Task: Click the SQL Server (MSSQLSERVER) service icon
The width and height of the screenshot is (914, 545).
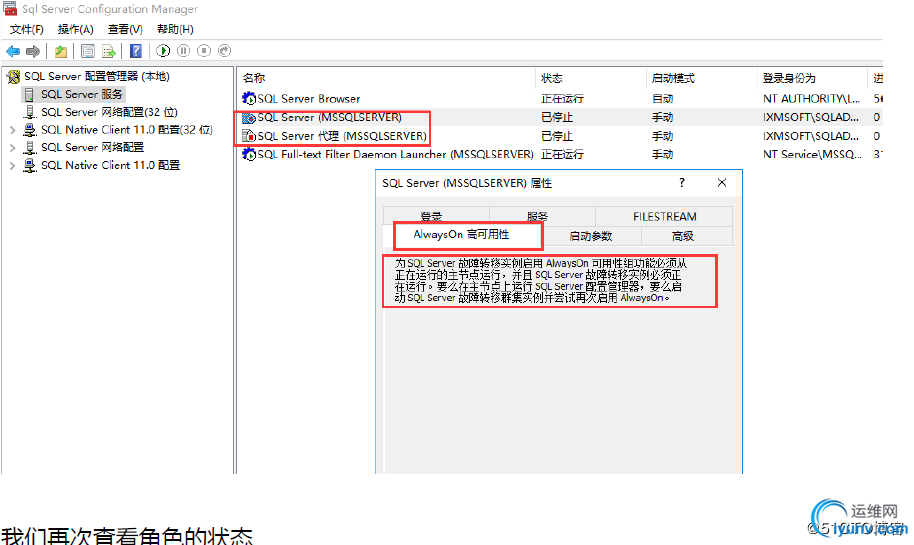Action: click(x=249, y=117)
